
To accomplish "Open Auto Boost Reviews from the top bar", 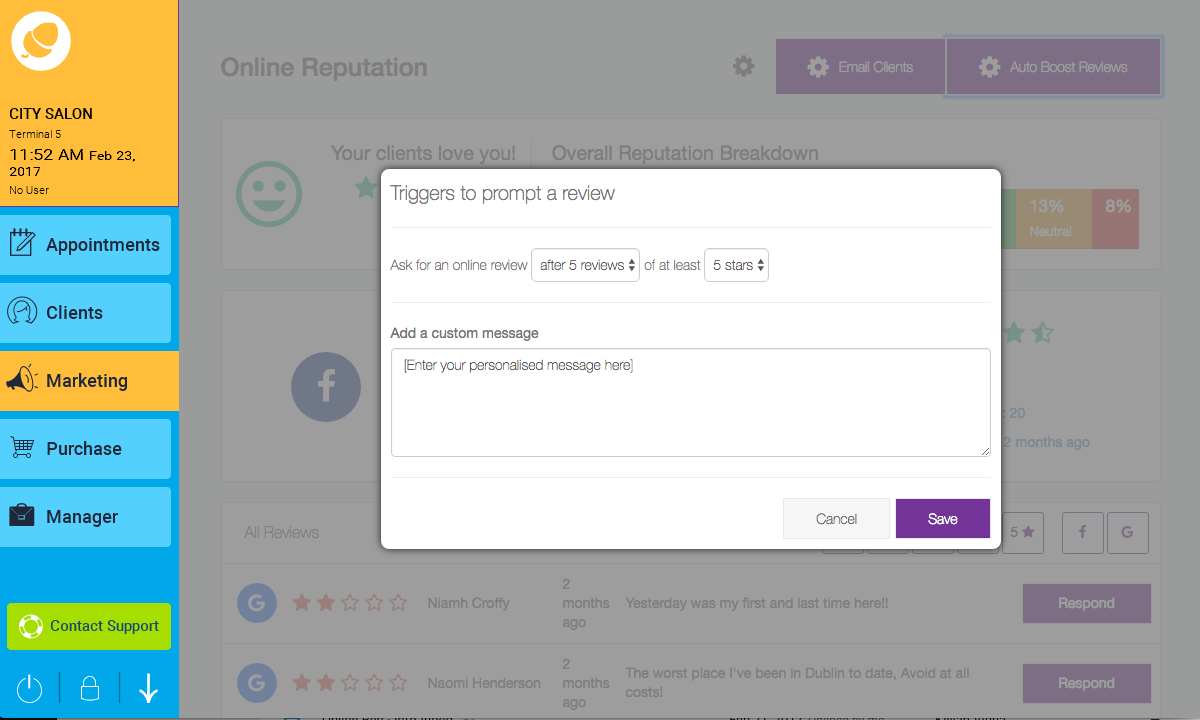I will (1052, 66).
